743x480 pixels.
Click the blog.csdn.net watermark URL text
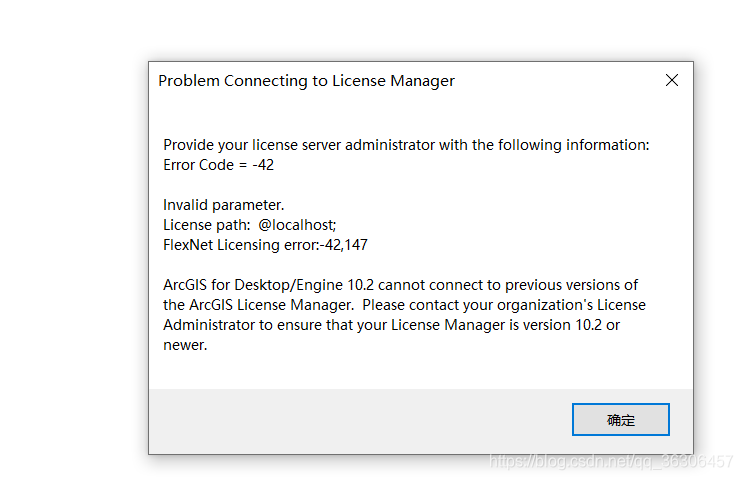(610, 461)
